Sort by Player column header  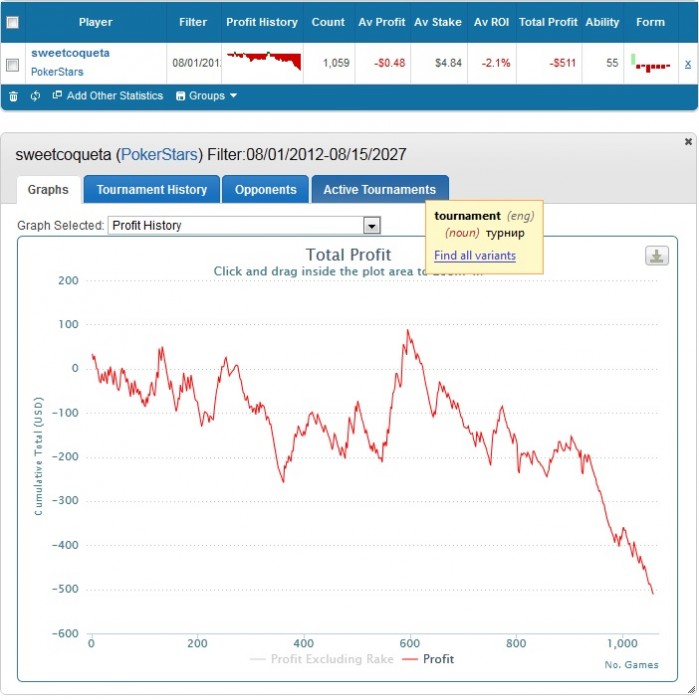pos(96,22)
